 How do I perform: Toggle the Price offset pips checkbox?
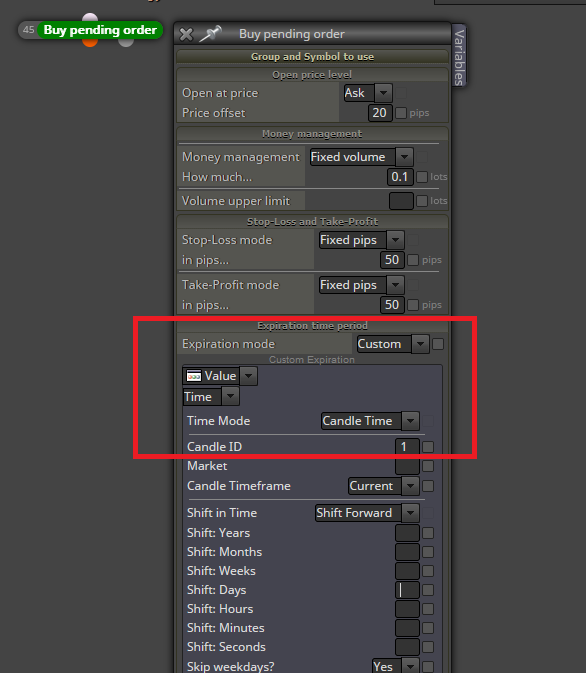[401, 113]
